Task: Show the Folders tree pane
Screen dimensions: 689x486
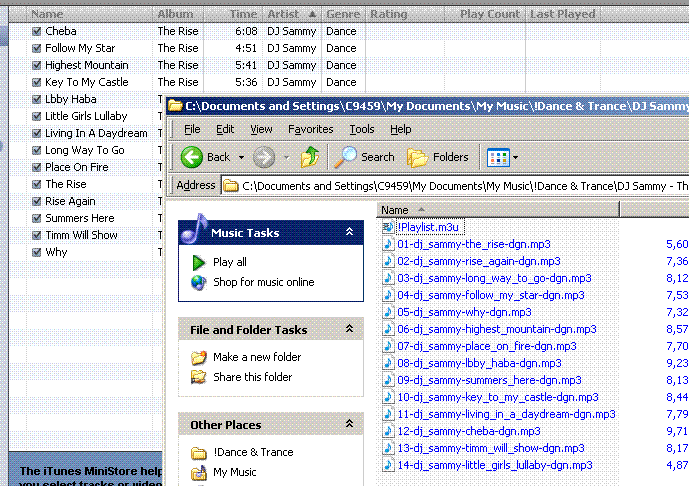Action: [438, 157]
